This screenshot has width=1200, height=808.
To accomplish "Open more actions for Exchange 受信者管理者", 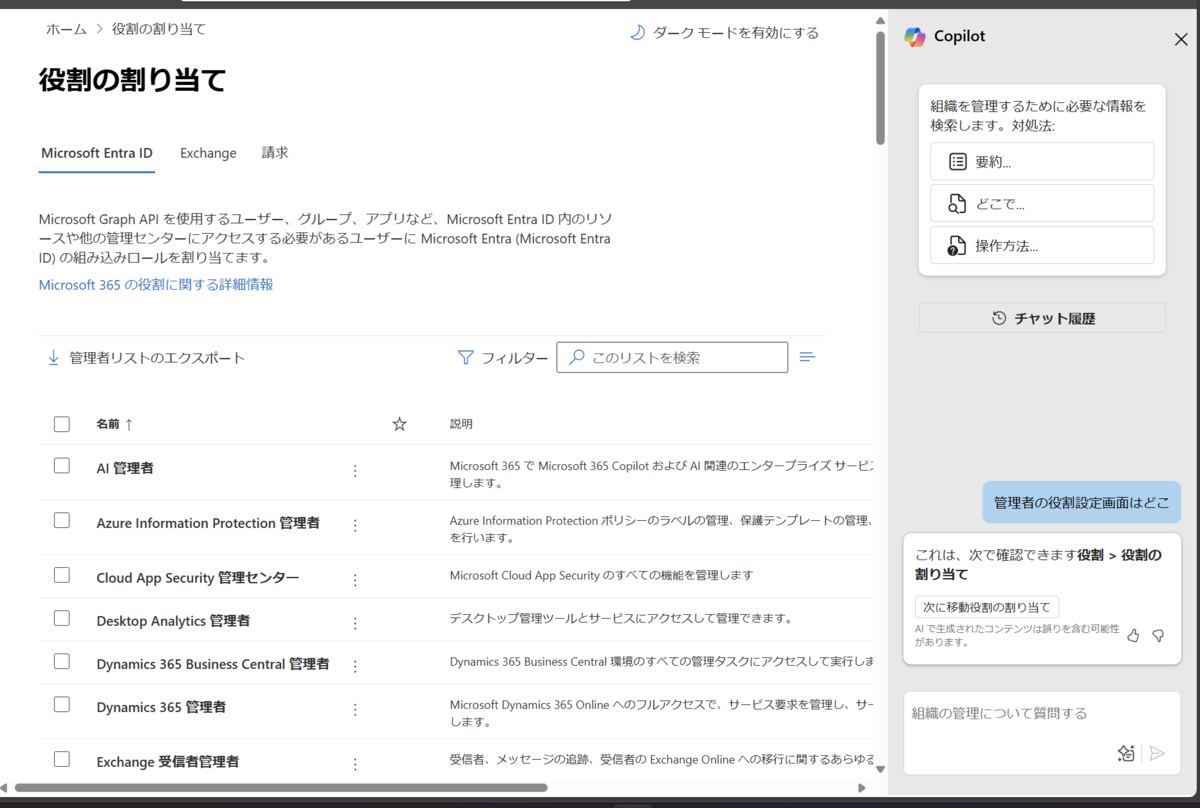I will (x=355, y=763).
